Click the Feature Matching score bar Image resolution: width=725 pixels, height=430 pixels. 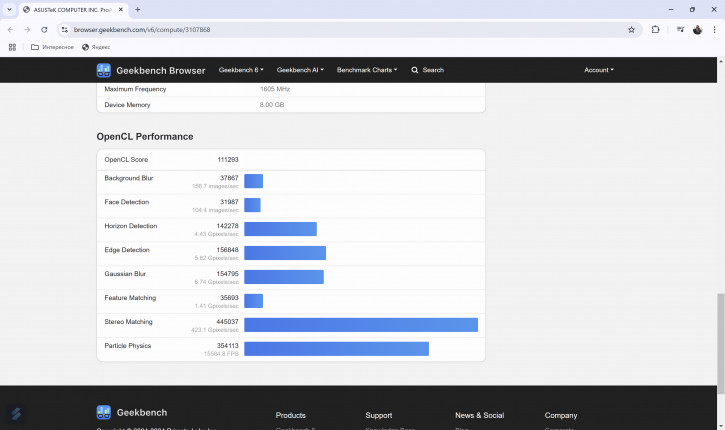[x=253, y=301]
